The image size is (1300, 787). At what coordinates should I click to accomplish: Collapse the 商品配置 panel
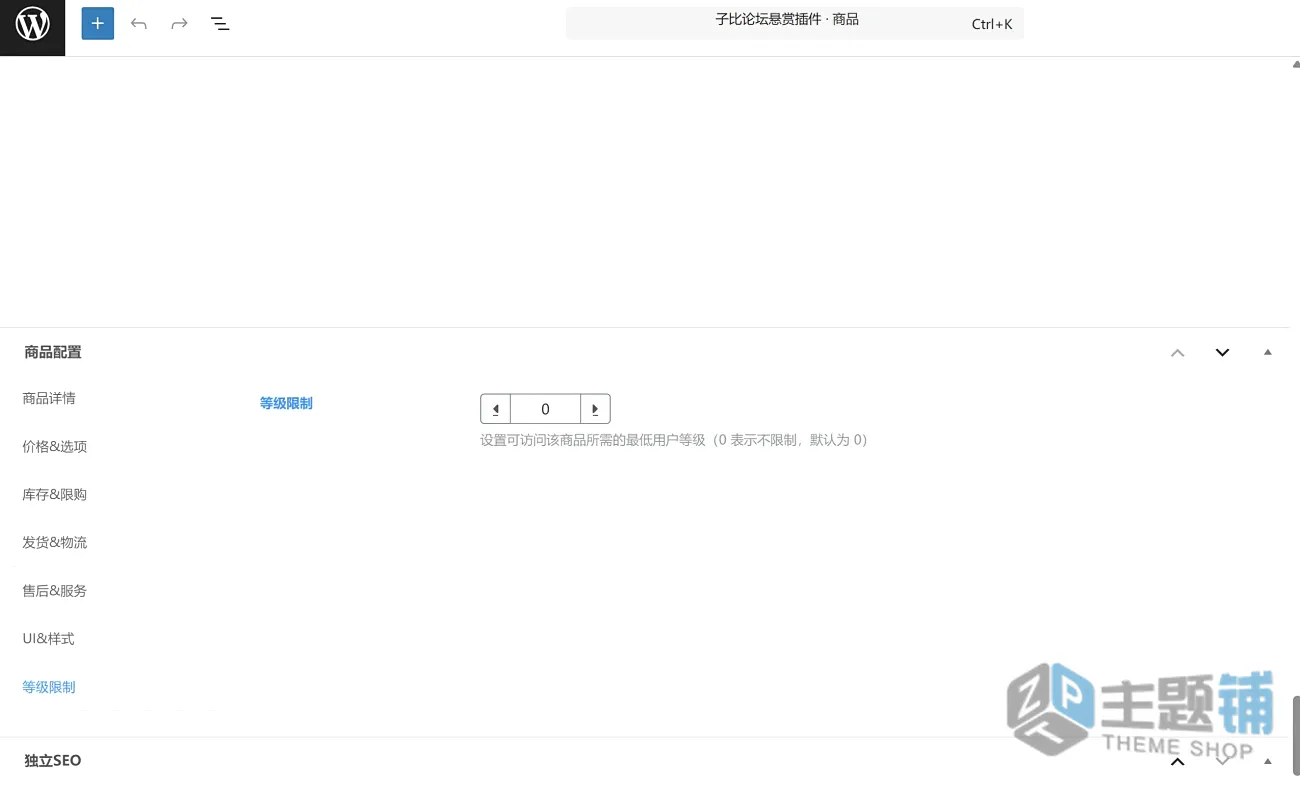coord(1268,352)
